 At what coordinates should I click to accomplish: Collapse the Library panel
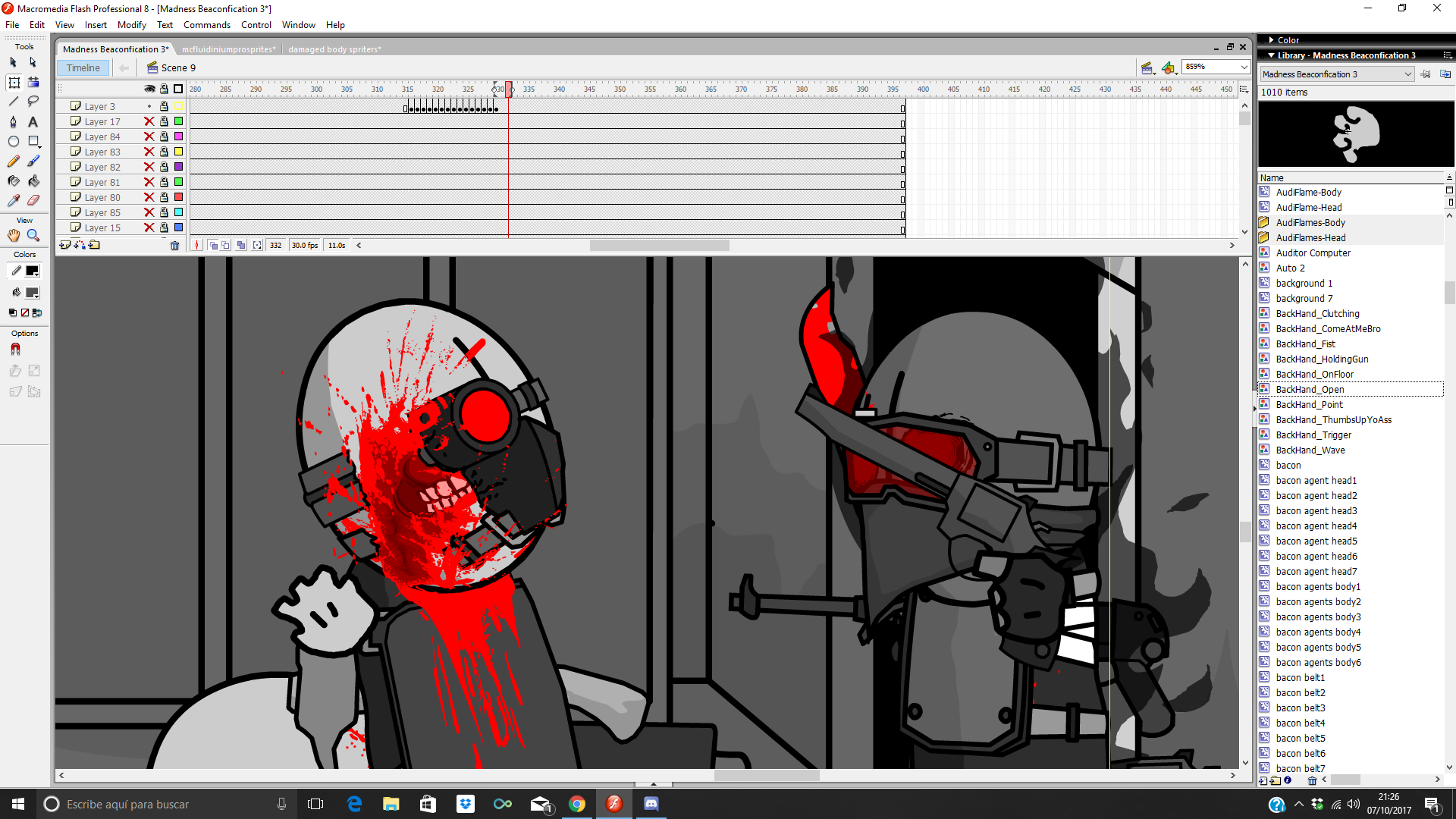(x=1271, y=55)
